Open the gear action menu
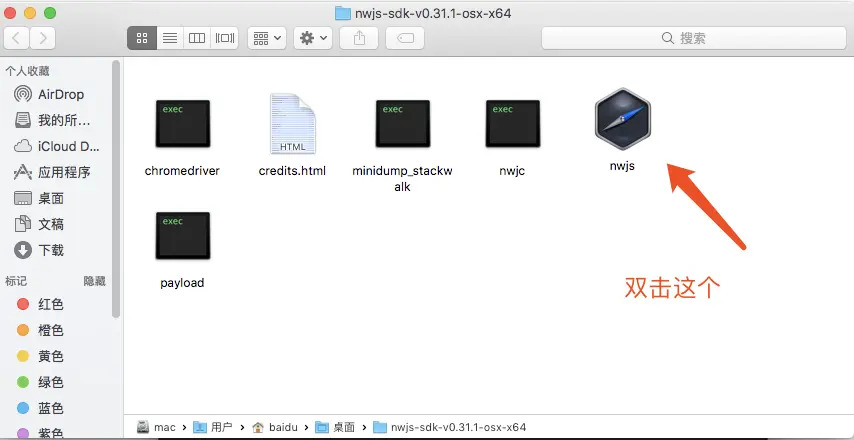This screenshot has width=854, height=440. coord(313,38)
